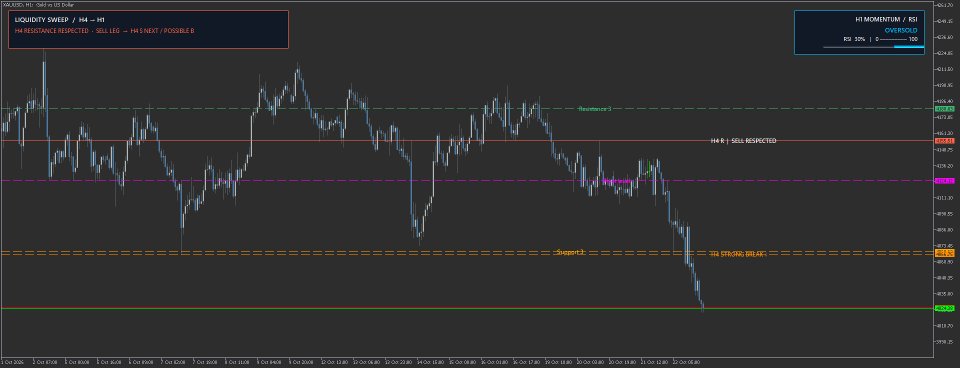This screenshot has width=960, height=368.
Task: Click the H1 MOMENTUM / RSI heading
Action: click(x=886, y=20)
